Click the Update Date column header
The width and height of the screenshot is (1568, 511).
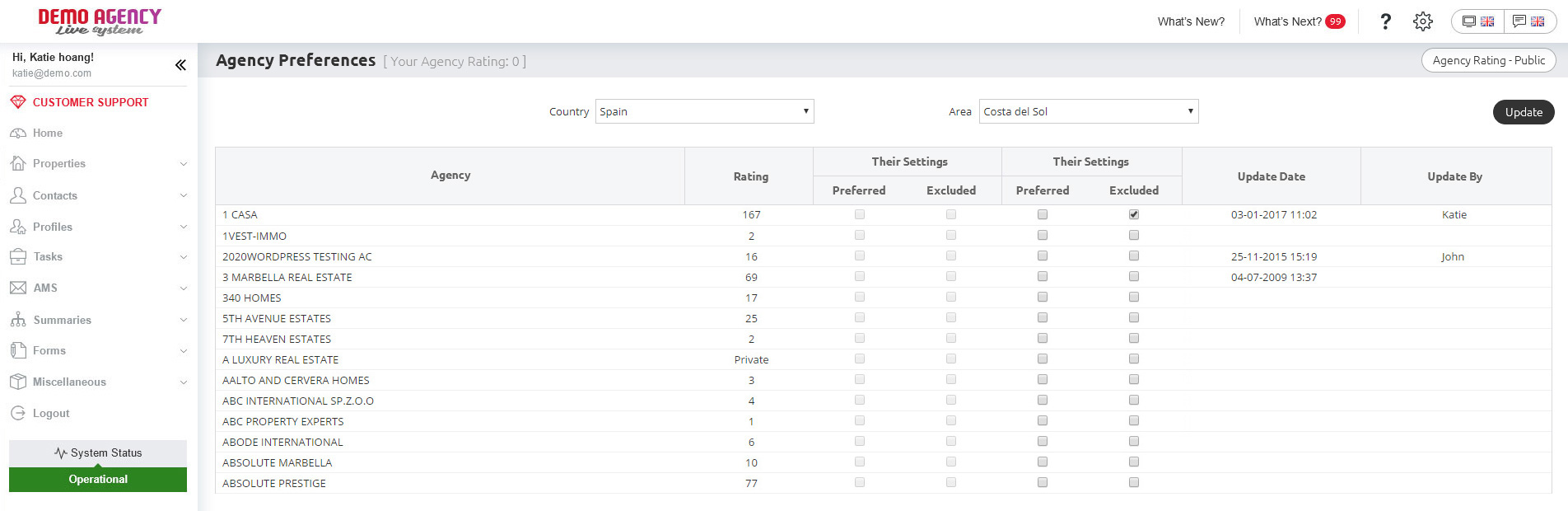(1271, 176)
